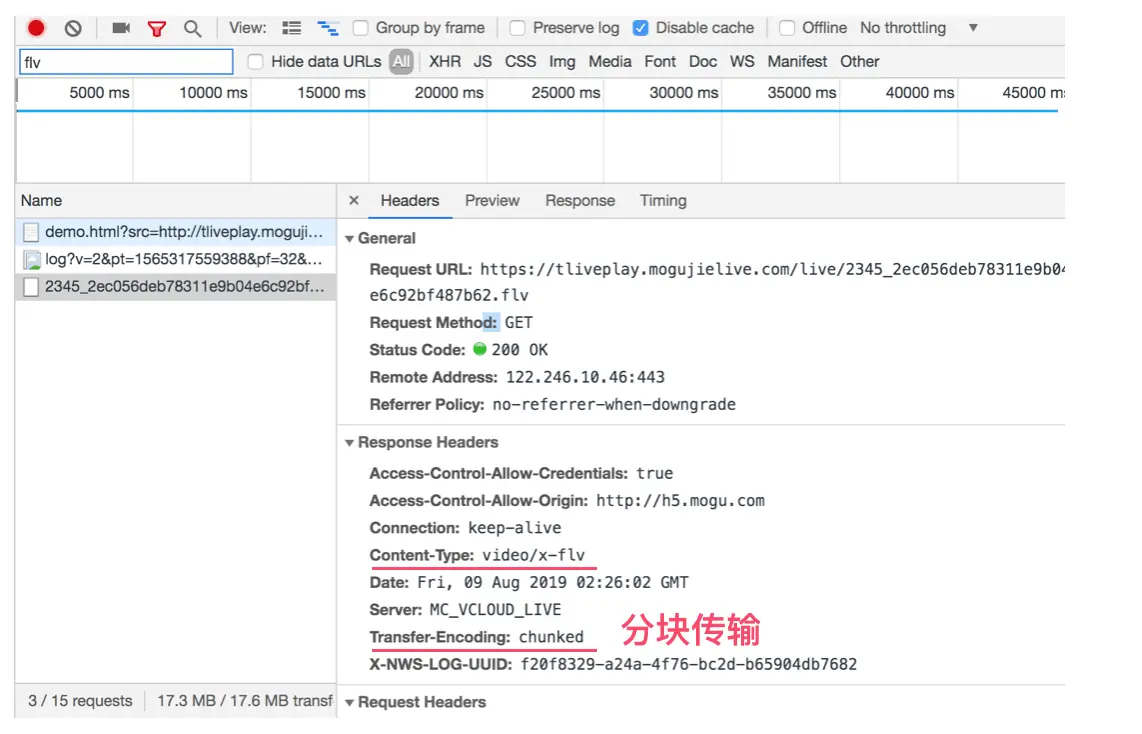Select the demo.html document file icon

pos(31,232)
